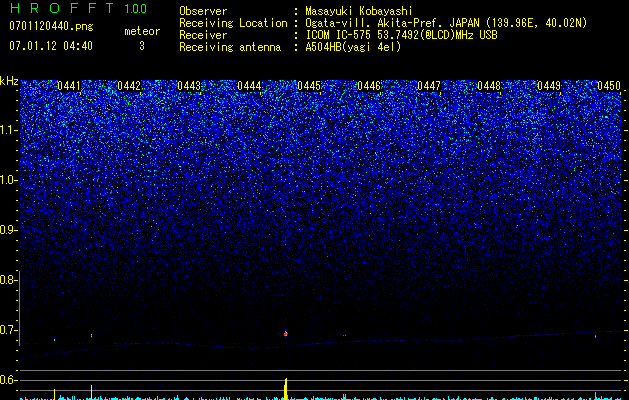Click the 0.7 kHz axis label
The image size is (629, 400).
(x=7, y=330)
